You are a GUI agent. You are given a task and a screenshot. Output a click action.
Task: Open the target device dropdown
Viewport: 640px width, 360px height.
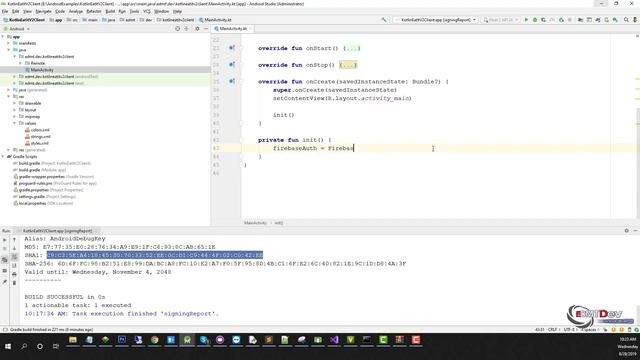tap(500, 20)
